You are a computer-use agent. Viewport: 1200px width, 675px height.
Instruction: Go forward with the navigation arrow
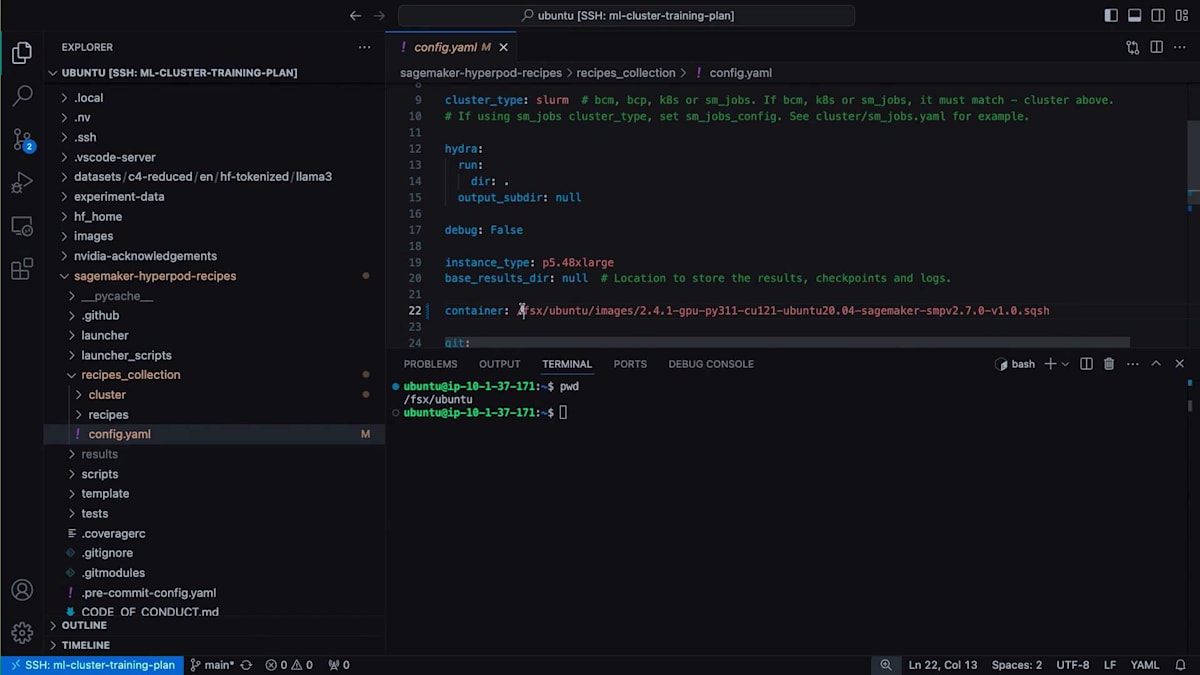pos(379,16)
